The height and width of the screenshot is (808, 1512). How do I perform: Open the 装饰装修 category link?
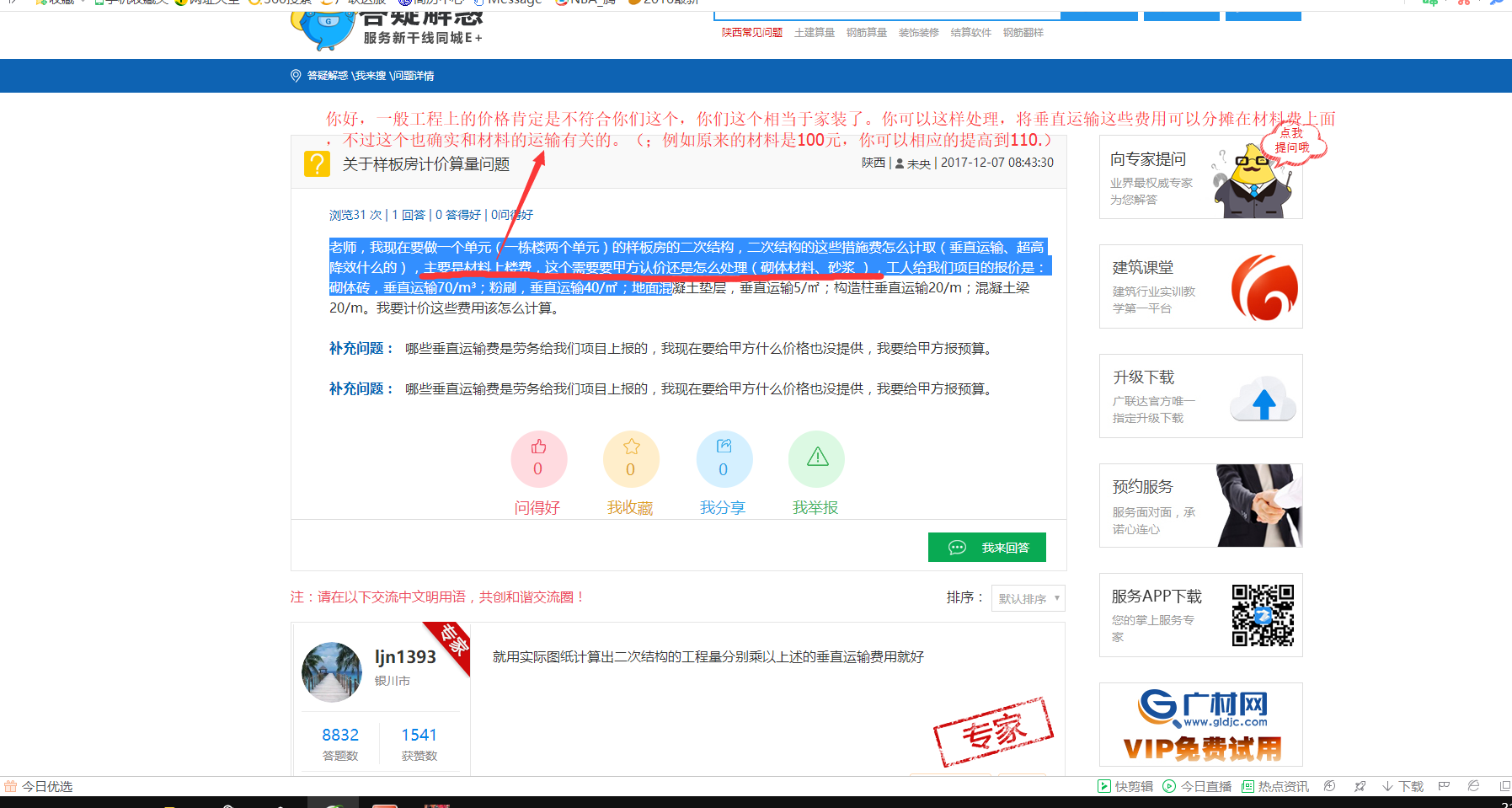[919, 33]
